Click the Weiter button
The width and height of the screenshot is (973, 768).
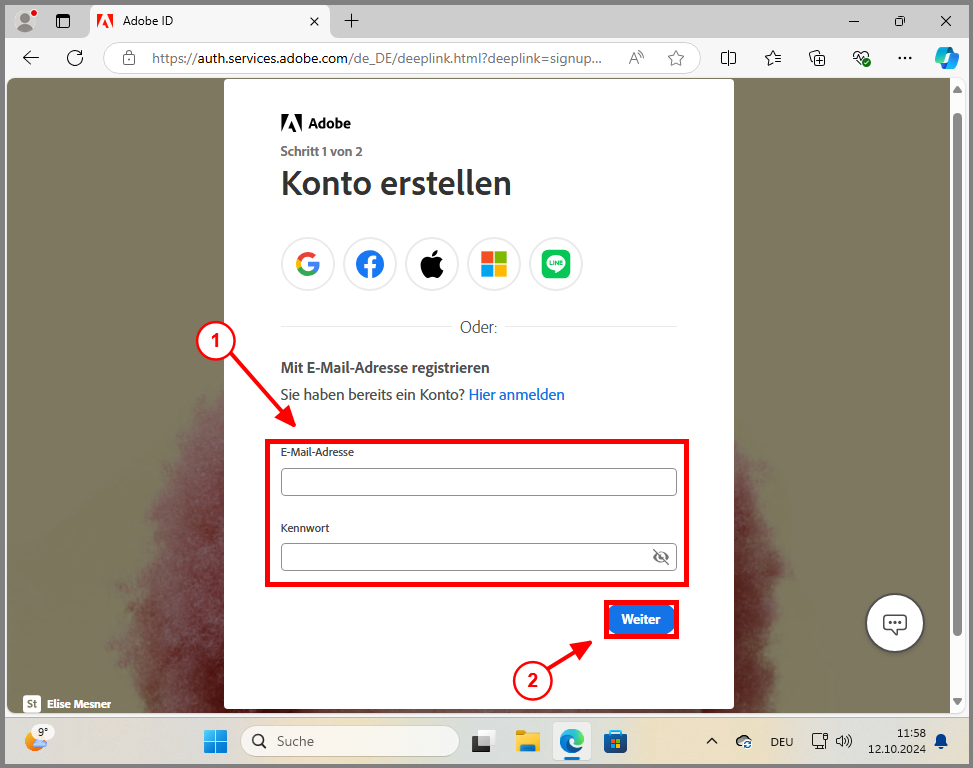coord(640,619)
